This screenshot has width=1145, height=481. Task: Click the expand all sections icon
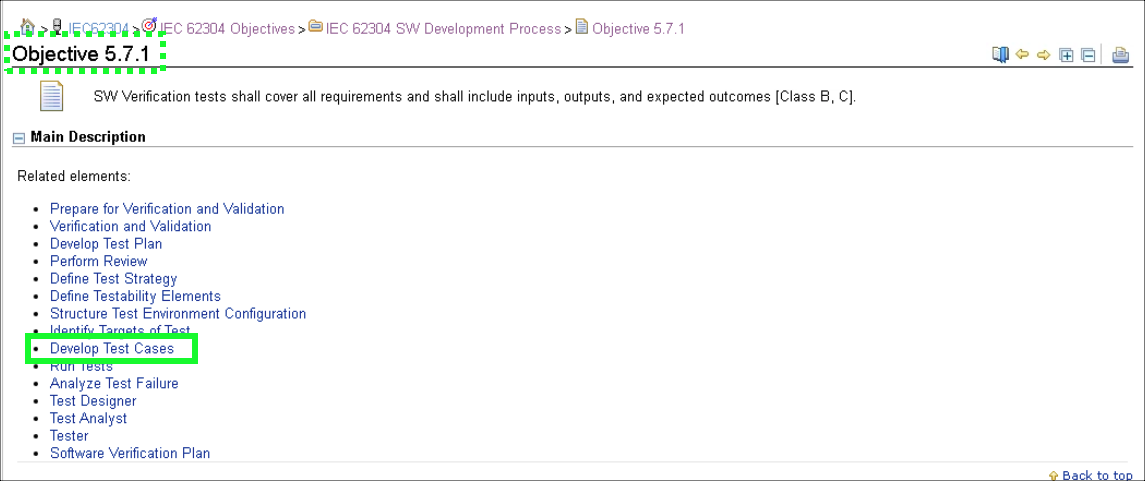[x=1067, y=56]
